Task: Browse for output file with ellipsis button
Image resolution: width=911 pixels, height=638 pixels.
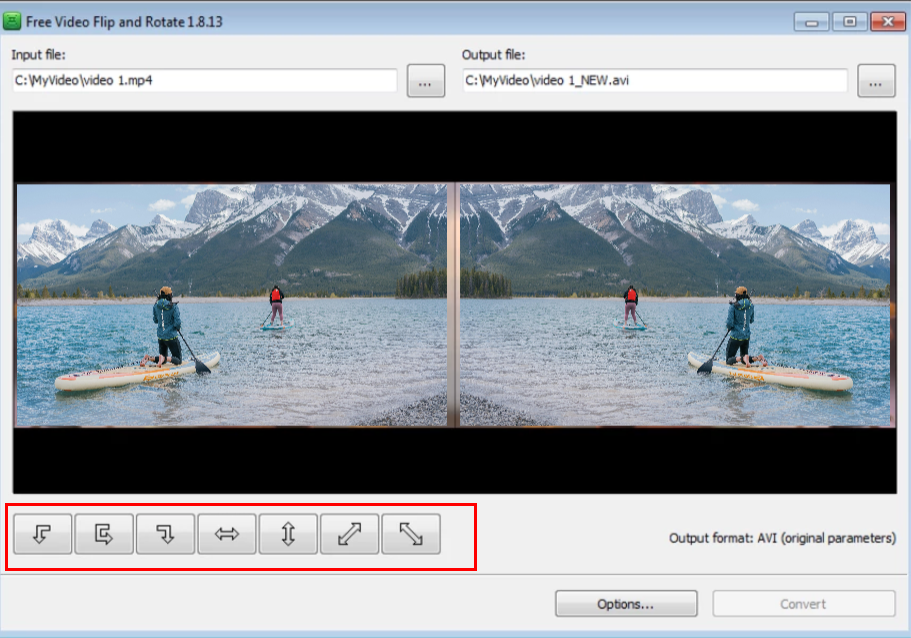Action: click(876, 81)
